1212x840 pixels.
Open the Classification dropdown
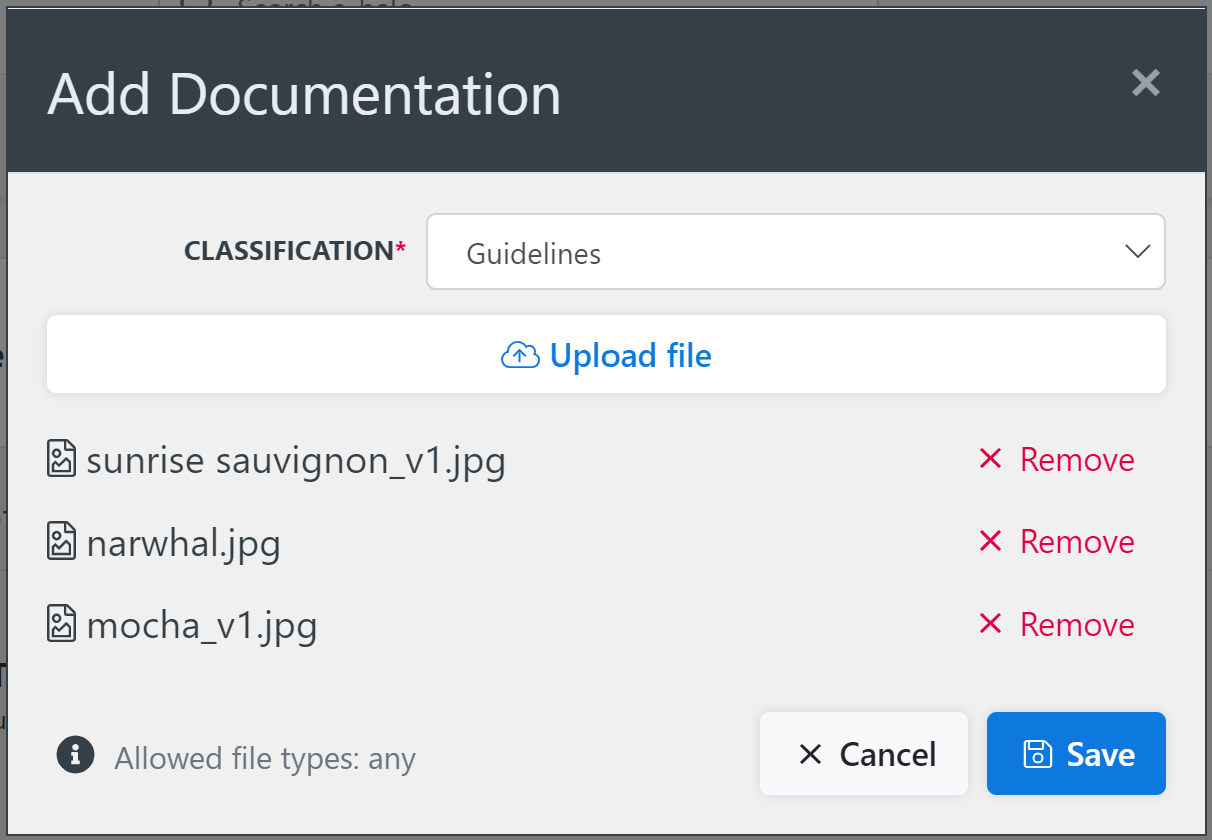point(796,252)
